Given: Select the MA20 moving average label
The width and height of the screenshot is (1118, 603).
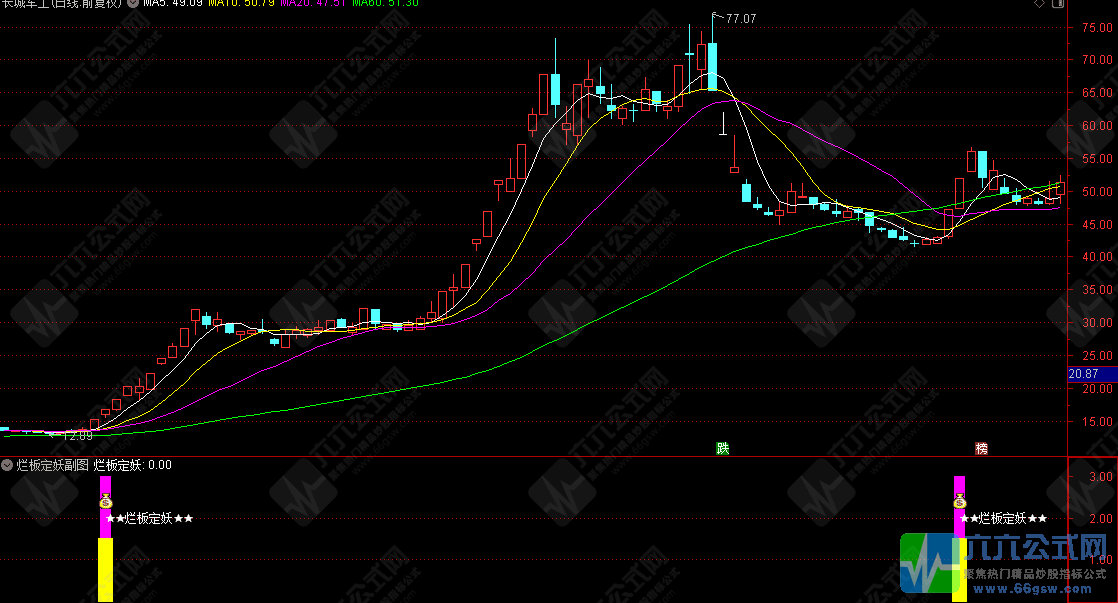Looking at the screenshot, I should point(313,4).
